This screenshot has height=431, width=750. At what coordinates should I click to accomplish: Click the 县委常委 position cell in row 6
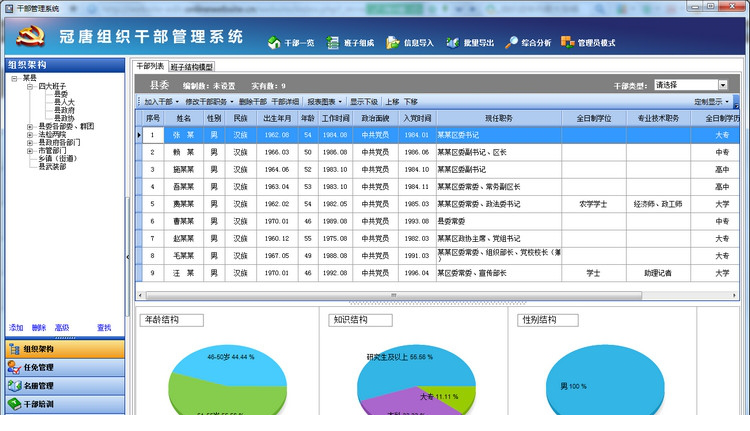pos(499,221)
